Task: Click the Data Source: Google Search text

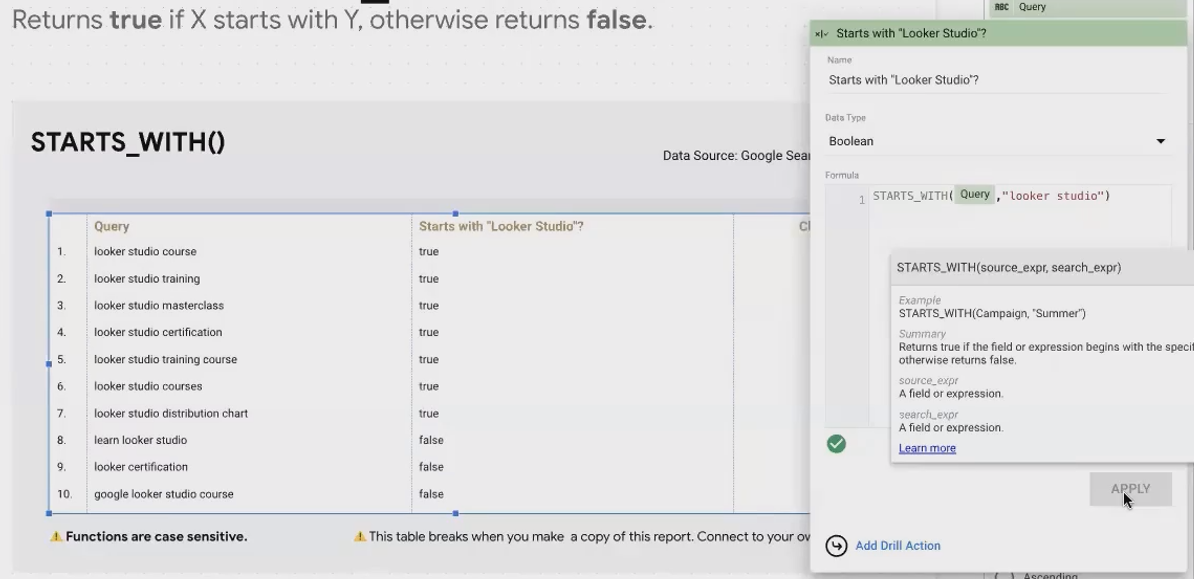Action: [x=736, y=155]
